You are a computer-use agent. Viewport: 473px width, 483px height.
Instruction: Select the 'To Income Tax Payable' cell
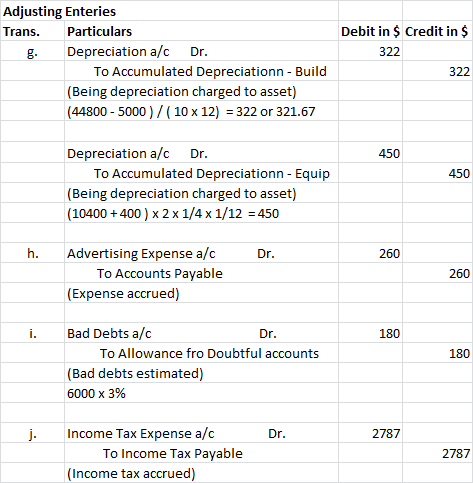(201, 453)
